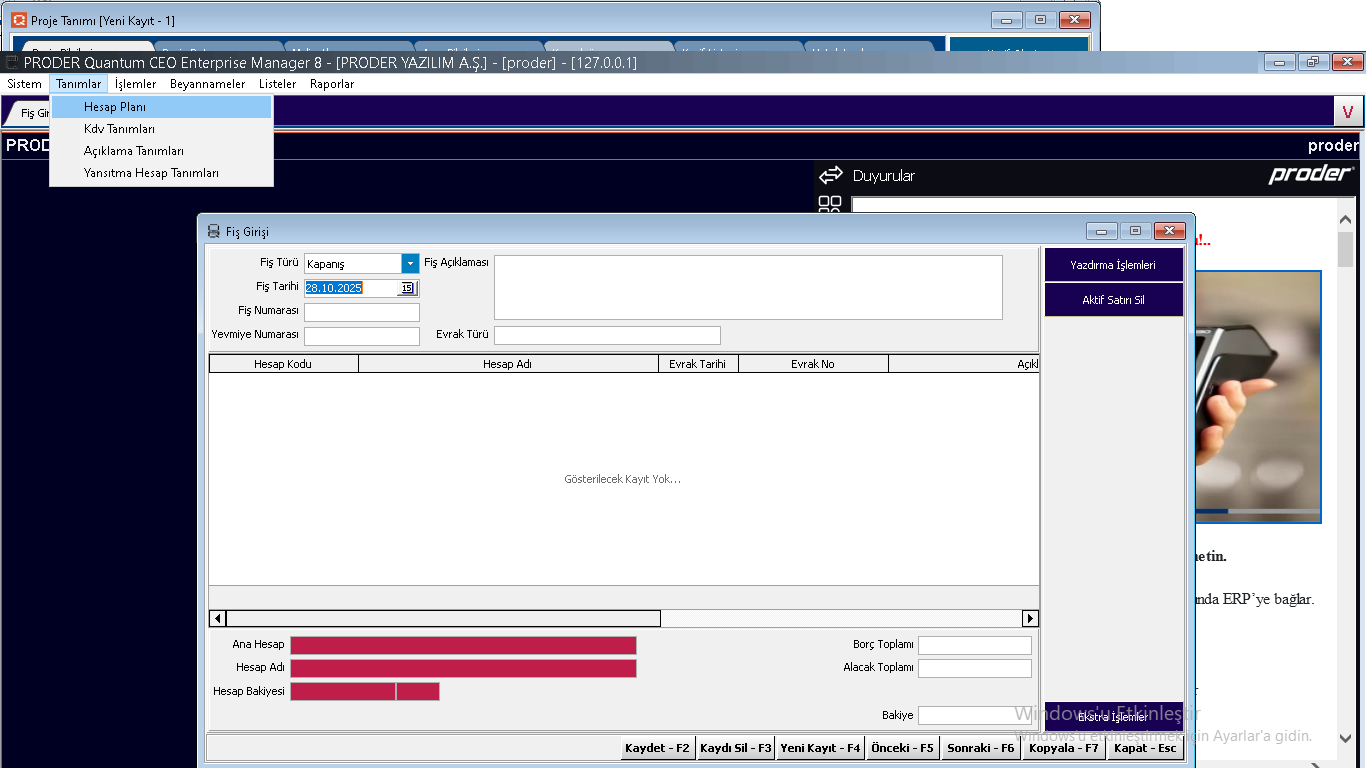Click the Fiş Numarası input field
1366x768 pixels.
click(x=362, y=312)
